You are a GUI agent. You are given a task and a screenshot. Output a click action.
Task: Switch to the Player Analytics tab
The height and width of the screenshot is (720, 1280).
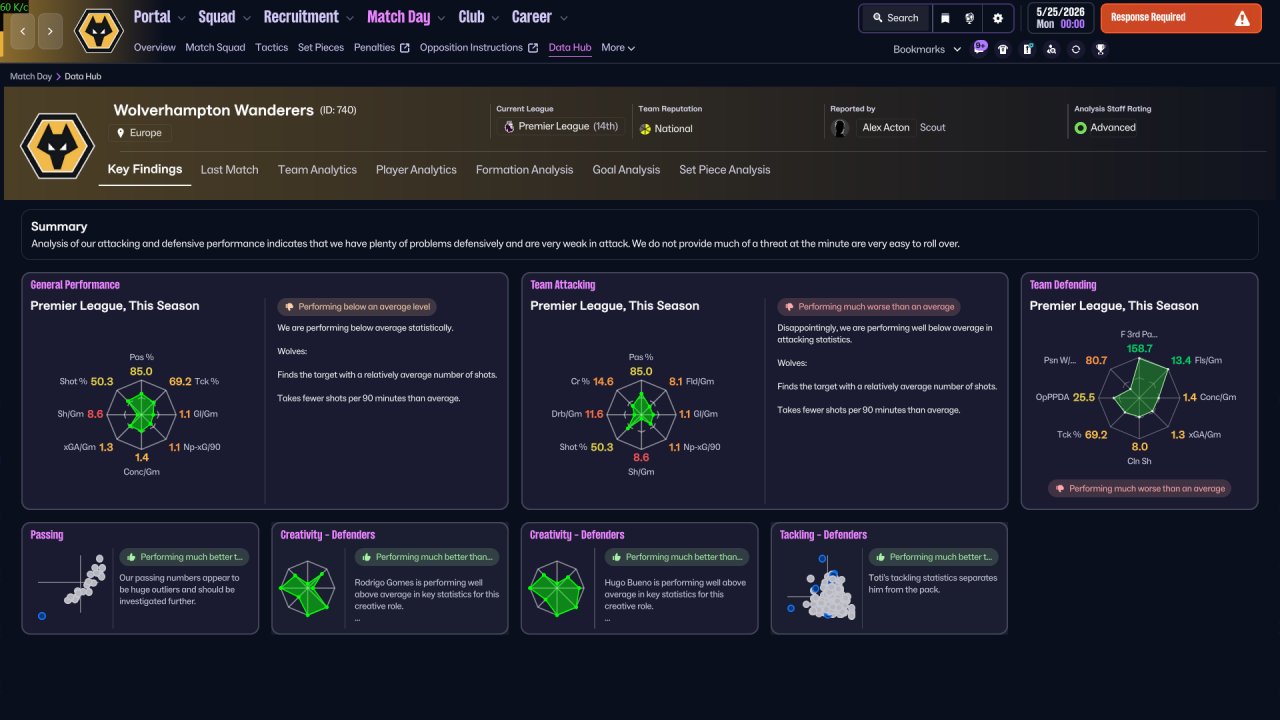click(416, 170)
